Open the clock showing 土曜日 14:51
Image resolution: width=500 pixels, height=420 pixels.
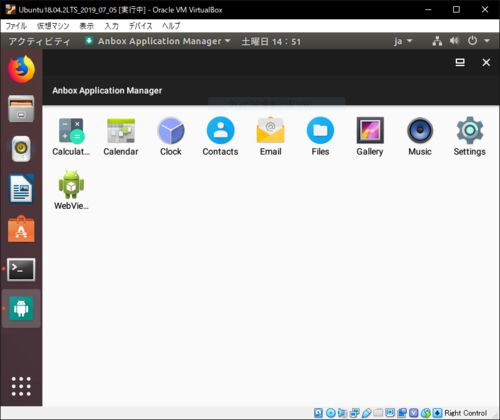pyautogui.click(x=271, y=42)
